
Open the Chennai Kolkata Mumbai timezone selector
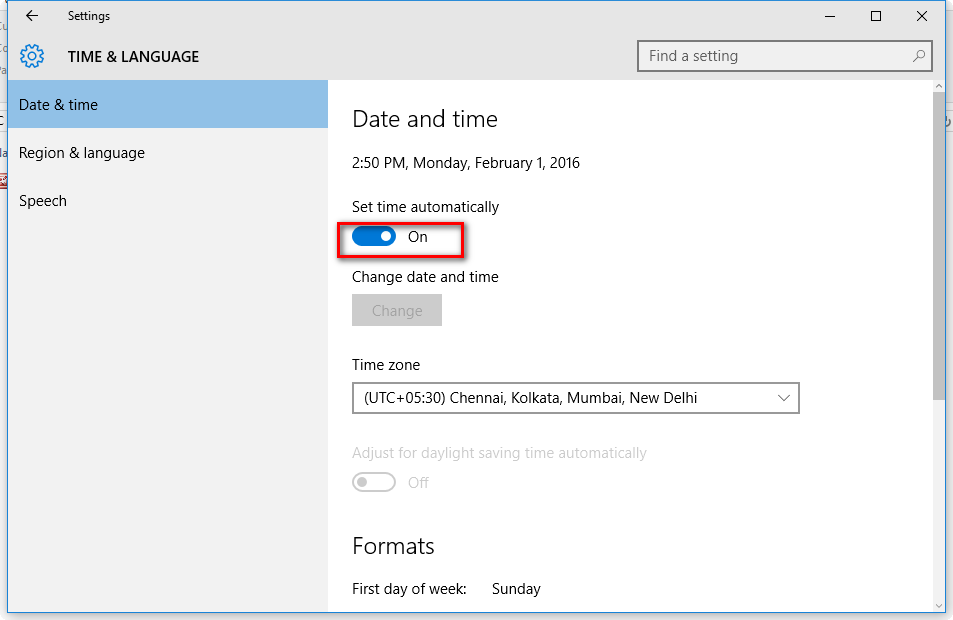[575, 398]
